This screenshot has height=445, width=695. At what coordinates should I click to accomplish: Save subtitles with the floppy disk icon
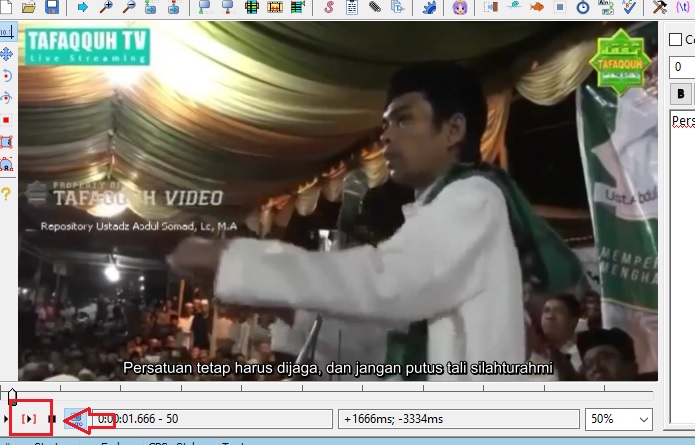tap(52, 7)
